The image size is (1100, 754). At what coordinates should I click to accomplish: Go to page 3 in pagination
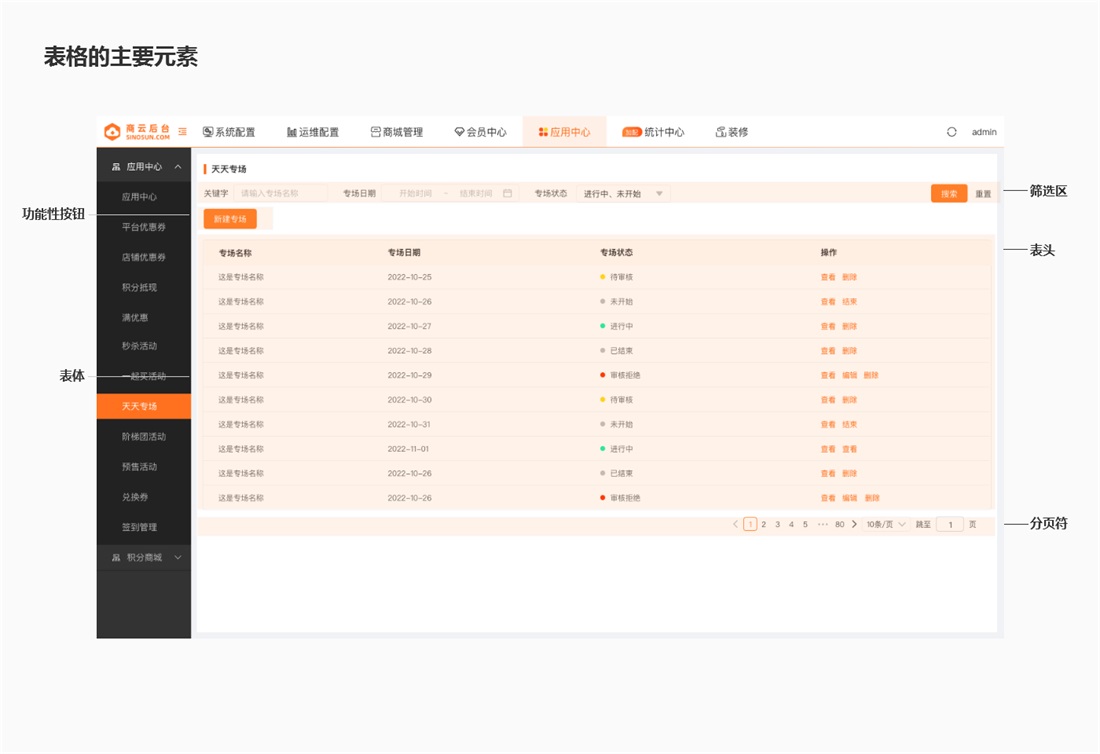tap(777, 524)
